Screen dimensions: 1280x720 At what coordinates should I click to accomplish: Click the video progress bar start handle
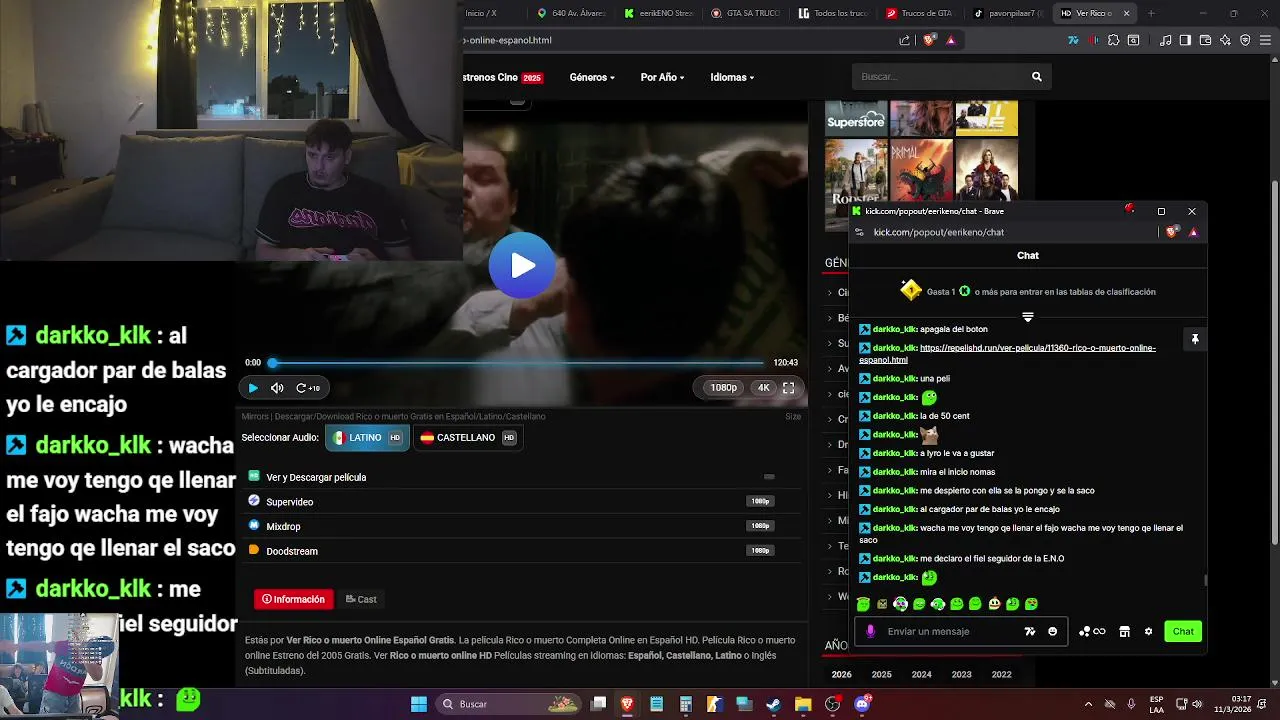pyautogui.click(x=272, y=363)
